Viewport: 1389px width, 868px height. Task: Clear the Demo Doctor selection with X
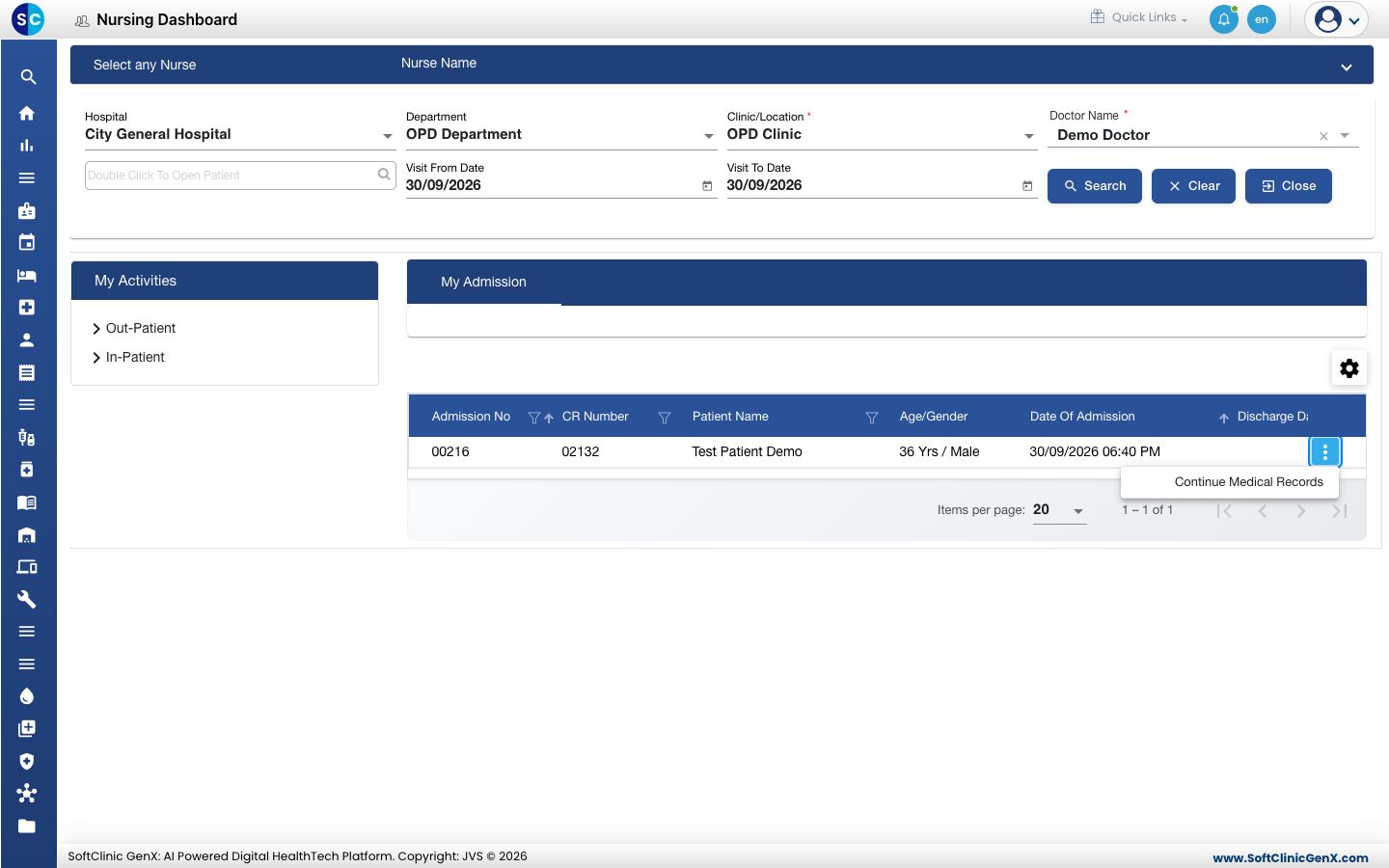click(x=1323, y=136)
